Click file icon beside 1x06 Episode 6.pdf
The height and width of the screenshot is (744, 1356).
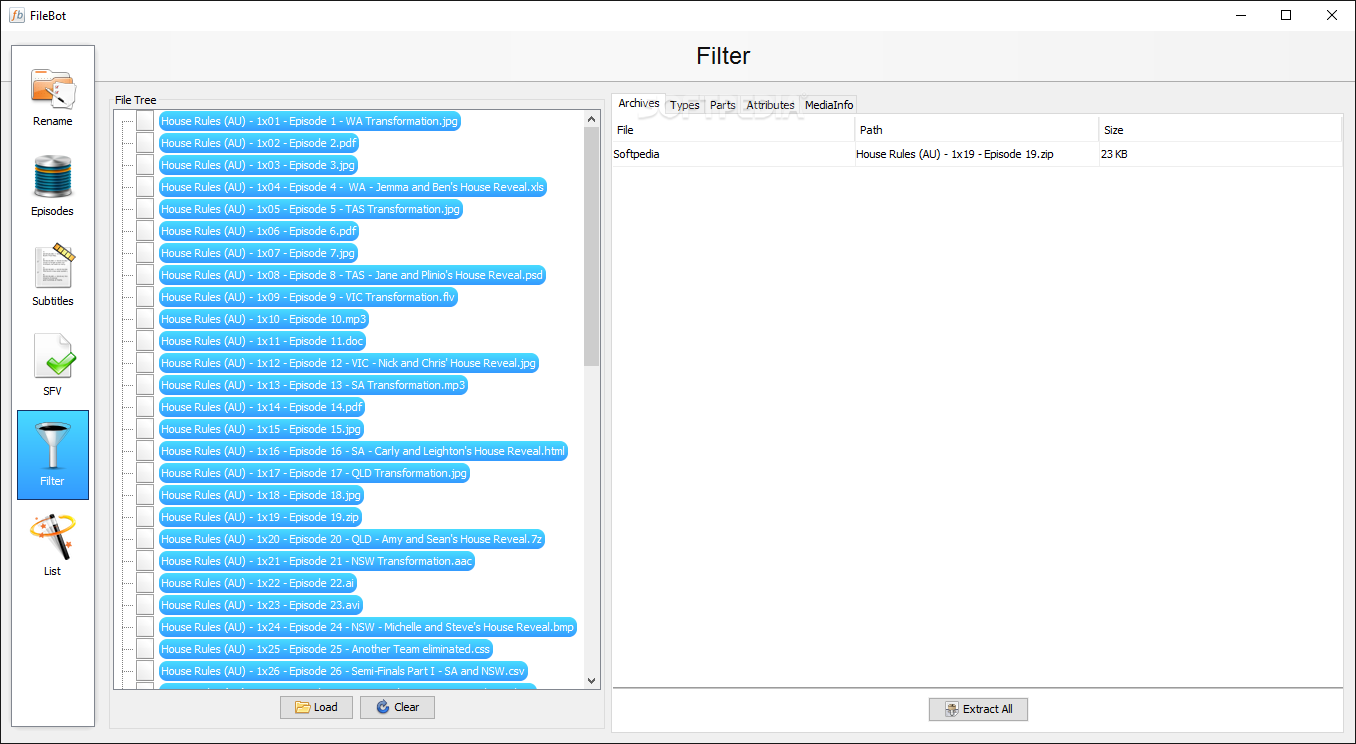(x=145, y=231)
